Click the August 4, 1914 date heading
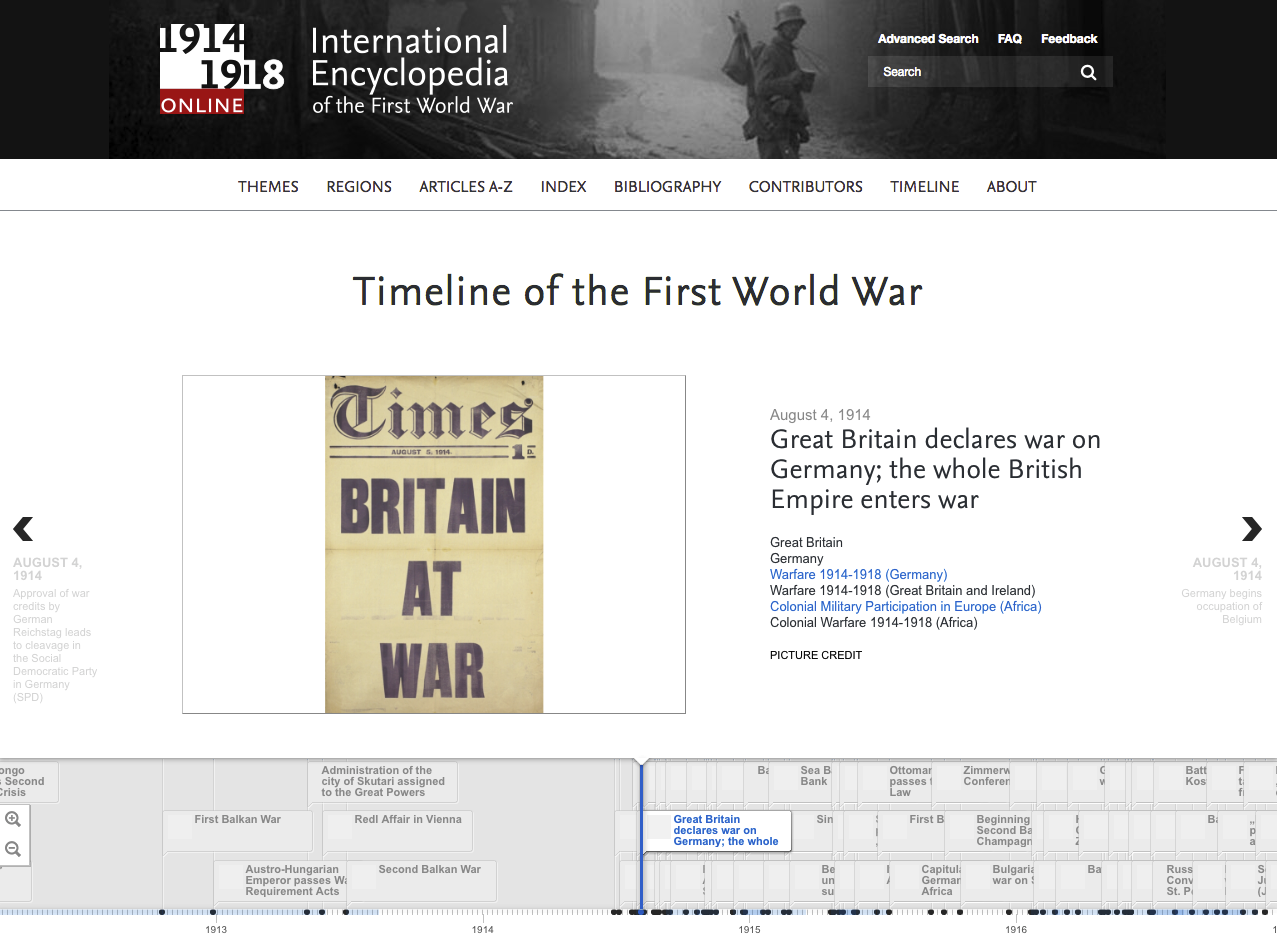 click(820, 415)
